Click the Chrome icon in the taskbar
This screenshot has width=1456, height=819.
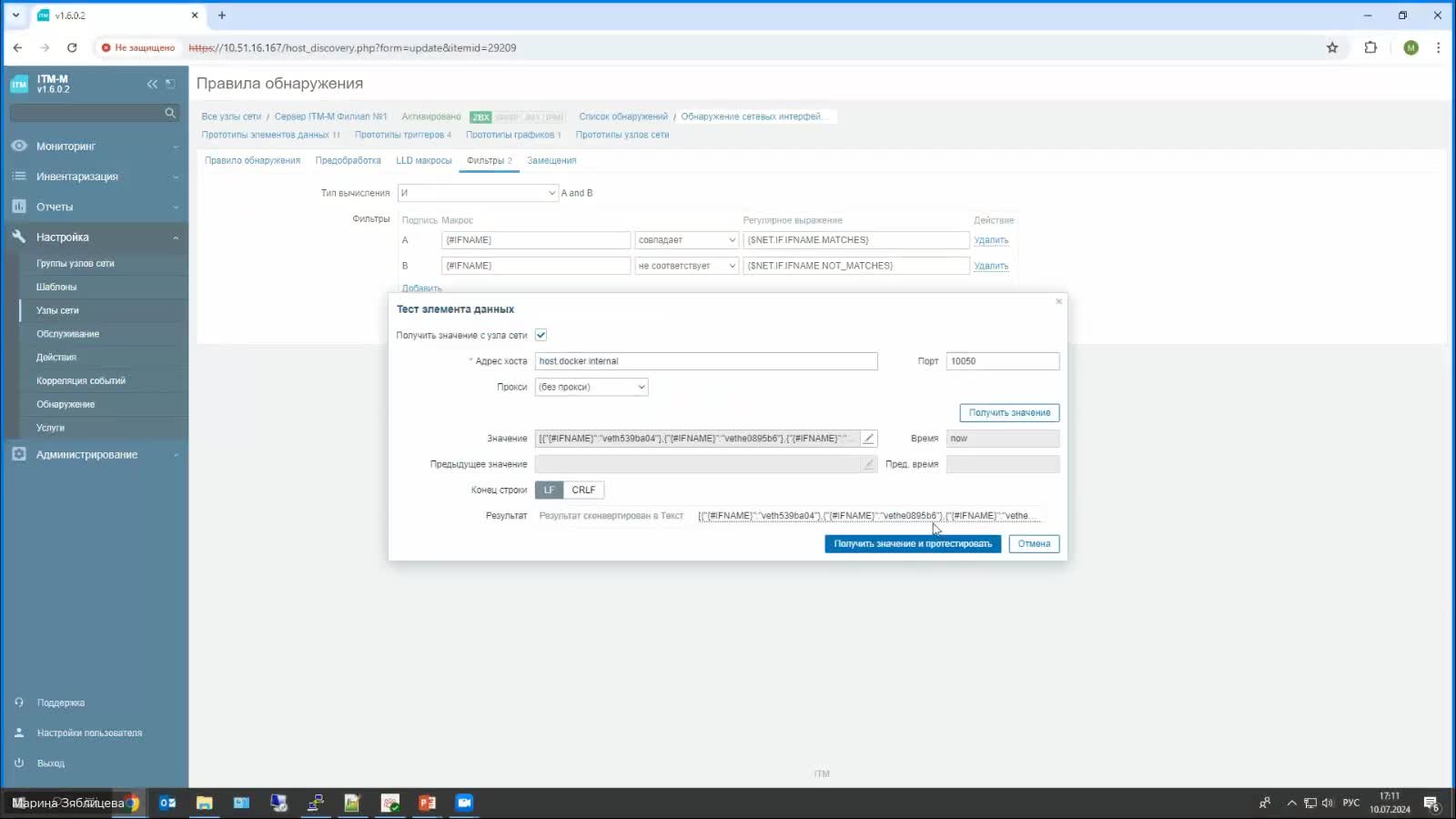coord(133,803)
